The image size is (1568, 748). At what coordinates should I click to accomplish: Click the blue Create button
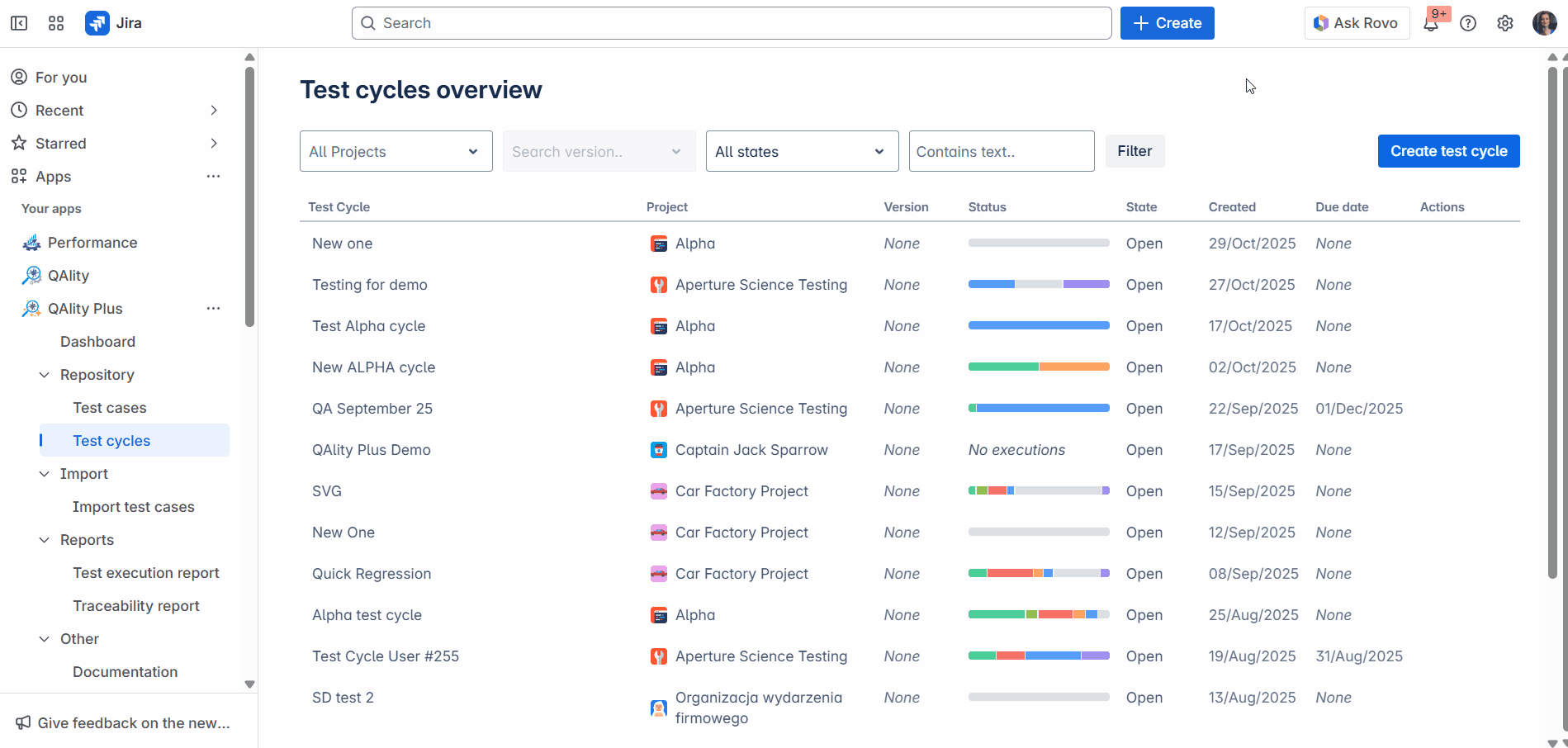click(1167, 23)
